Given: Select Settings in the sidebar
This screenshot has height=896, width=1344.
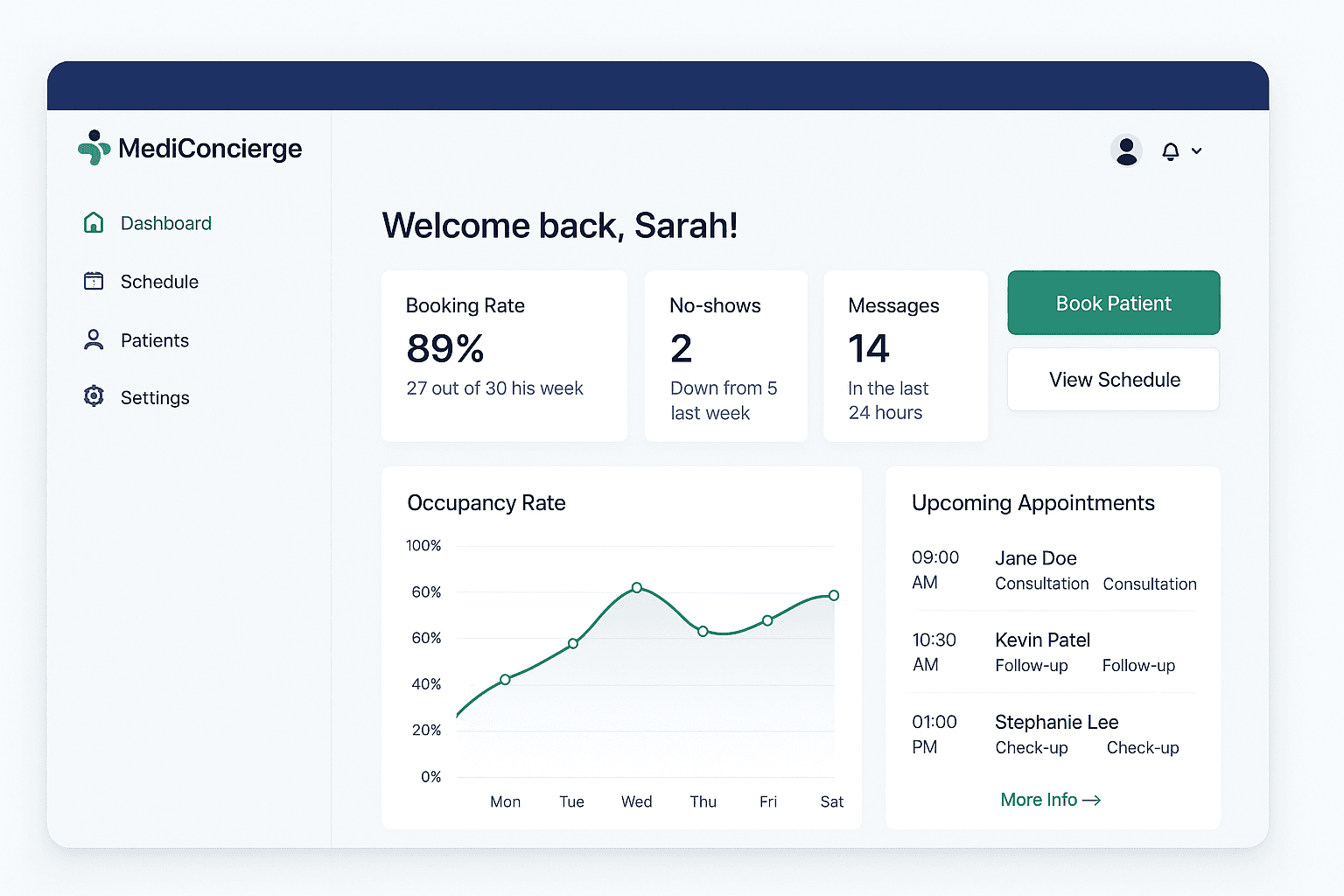Looking at the screenshot, I should point(155,398).
